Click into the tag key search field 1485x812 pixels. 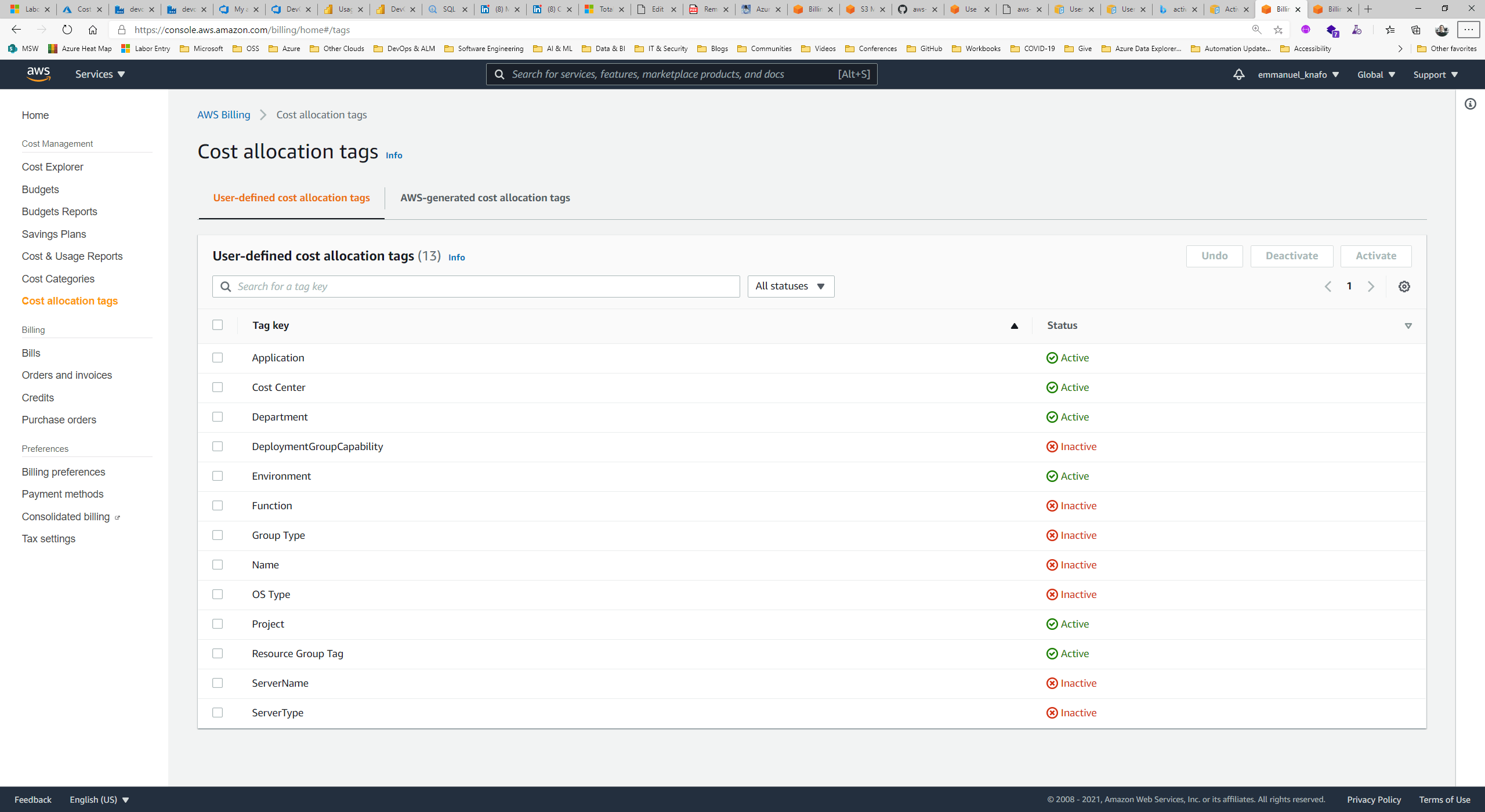coord(476,286)
